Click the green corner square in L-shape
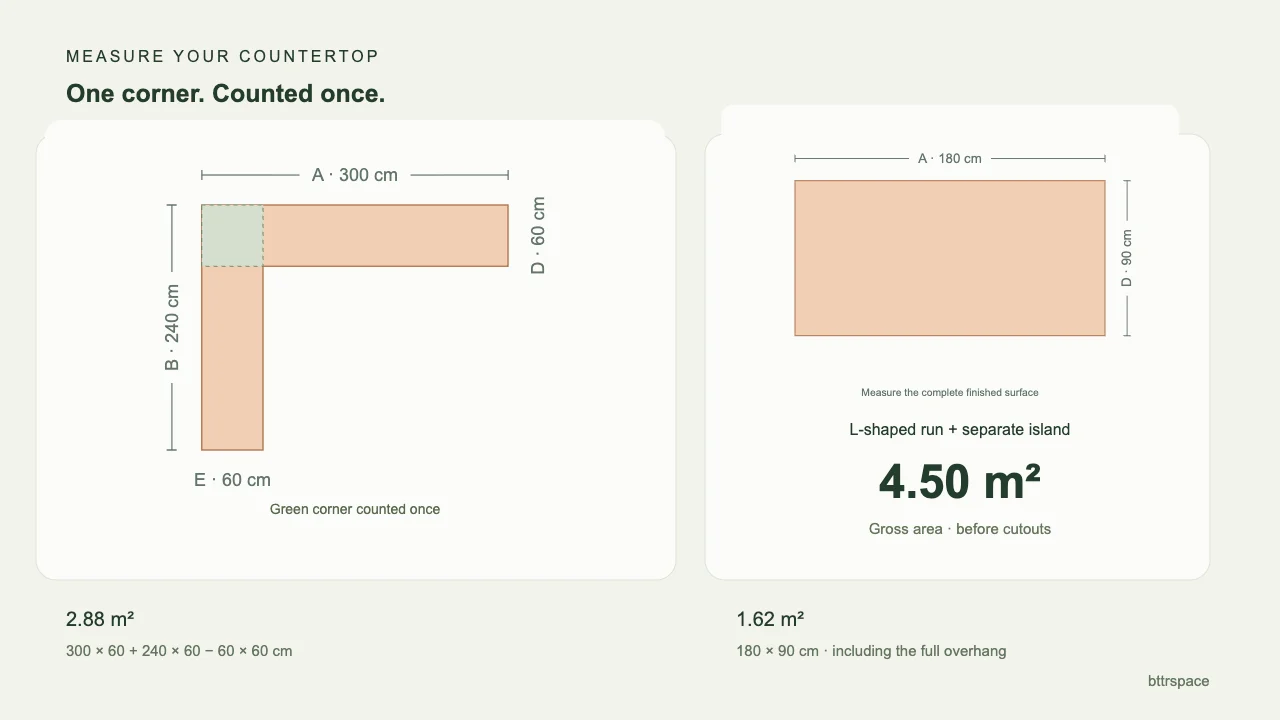The width and height of the screenshot is (1280, 720). [x=232, y=236]
